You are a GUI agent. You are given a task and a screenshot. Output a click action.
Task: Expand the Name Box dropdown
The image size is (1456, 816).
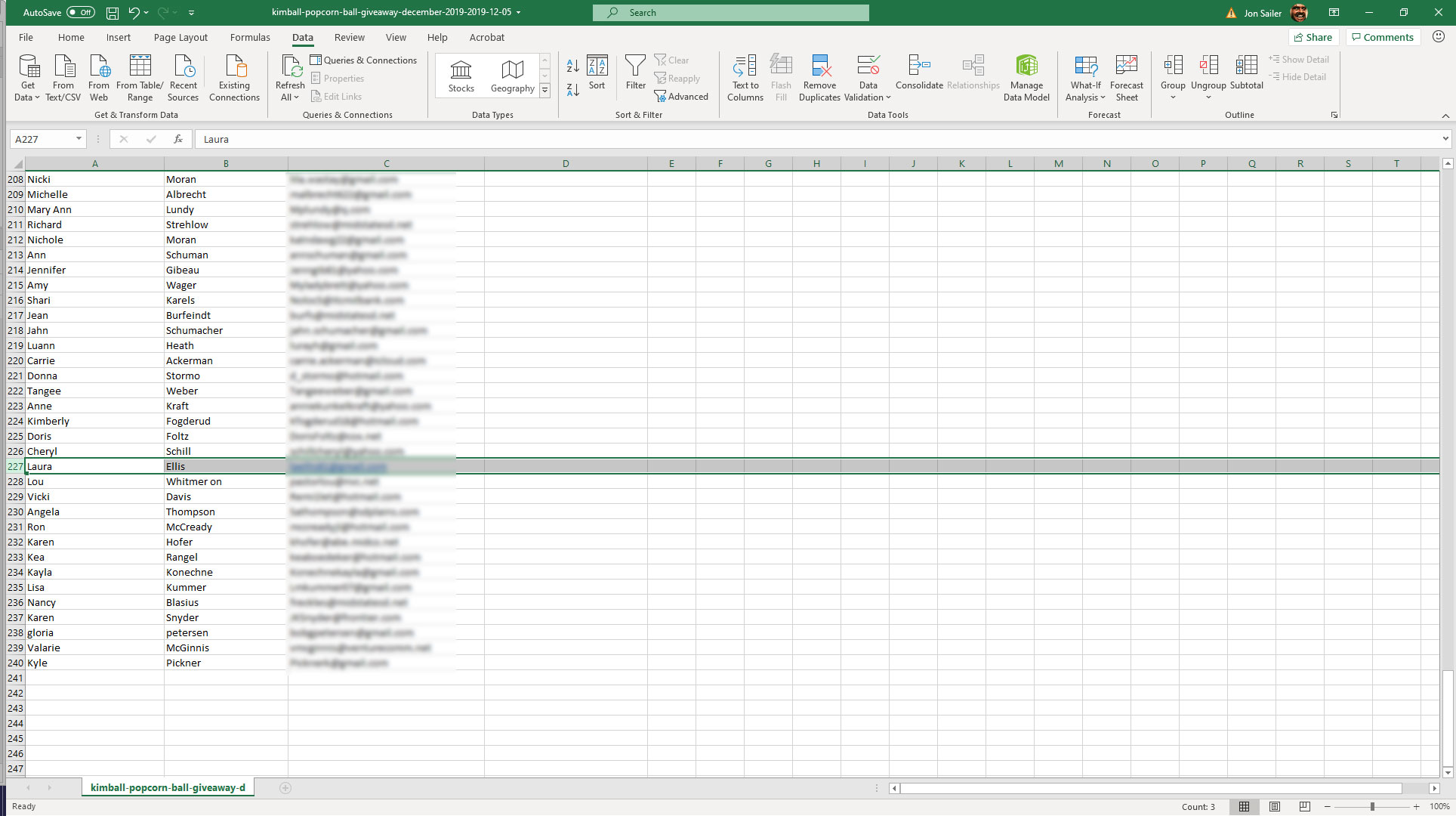(79, 139)
